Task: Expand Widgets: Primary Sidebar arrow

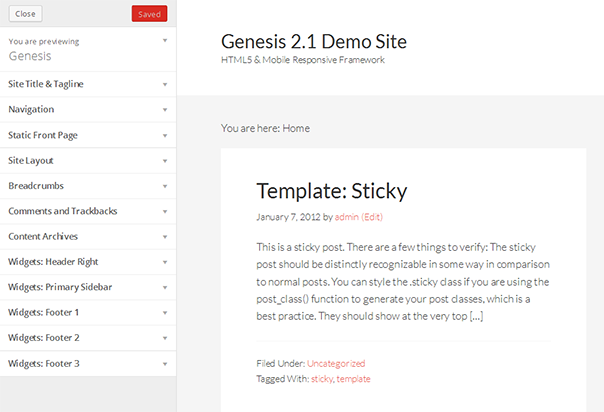Action: [165, 288]
